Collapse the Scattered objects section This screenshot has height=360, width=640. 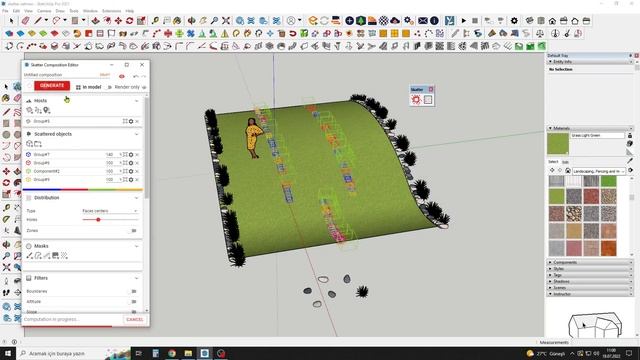point(137,134)
